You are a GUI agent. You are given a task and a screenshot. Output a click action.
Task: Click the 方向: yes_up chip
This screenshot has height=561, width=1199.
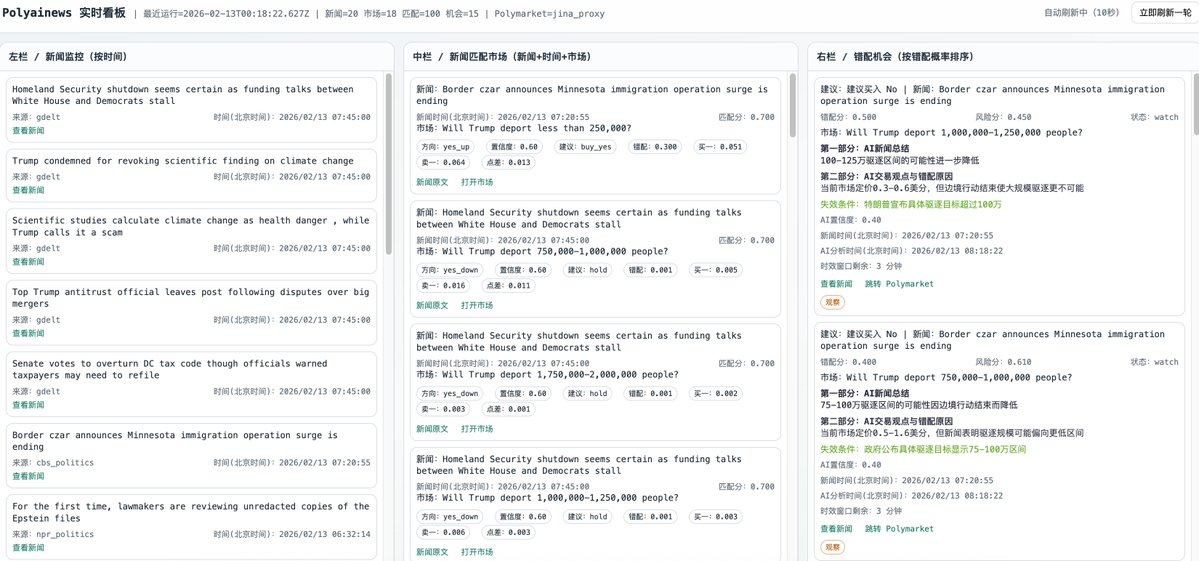(x=446, y=147)
